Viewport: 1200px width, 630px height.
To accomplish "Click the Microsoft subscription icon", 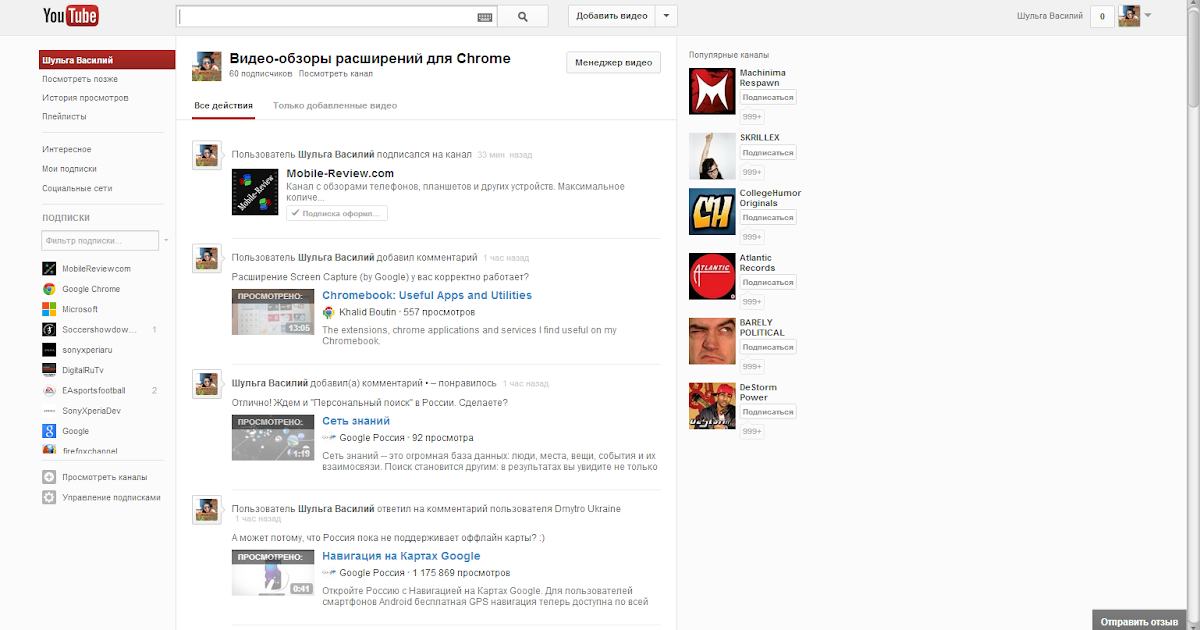I will (49, 309).
